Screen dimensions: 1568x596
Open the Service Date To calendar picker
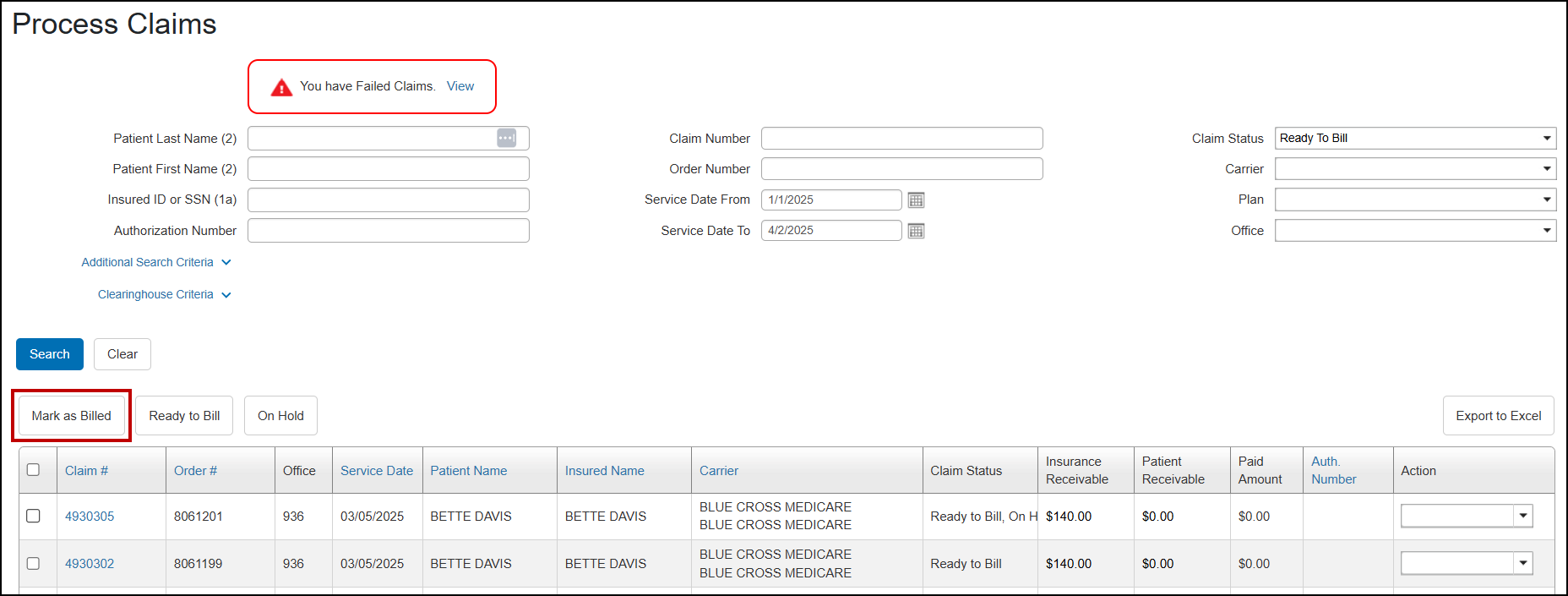tap(916, 231)
